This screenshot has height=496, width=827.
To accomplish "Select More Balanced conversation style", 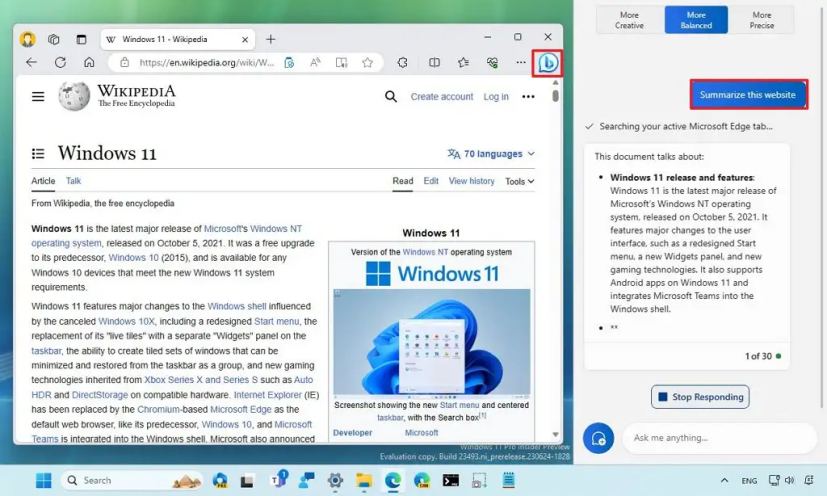I will [x=696, y=20].
